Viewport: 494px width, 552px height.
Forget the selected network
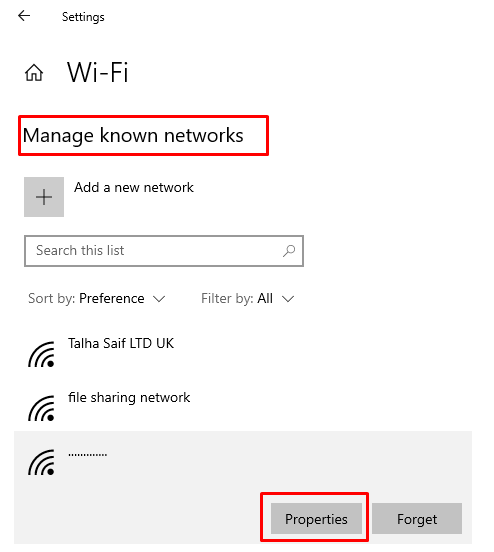[417, 519]
